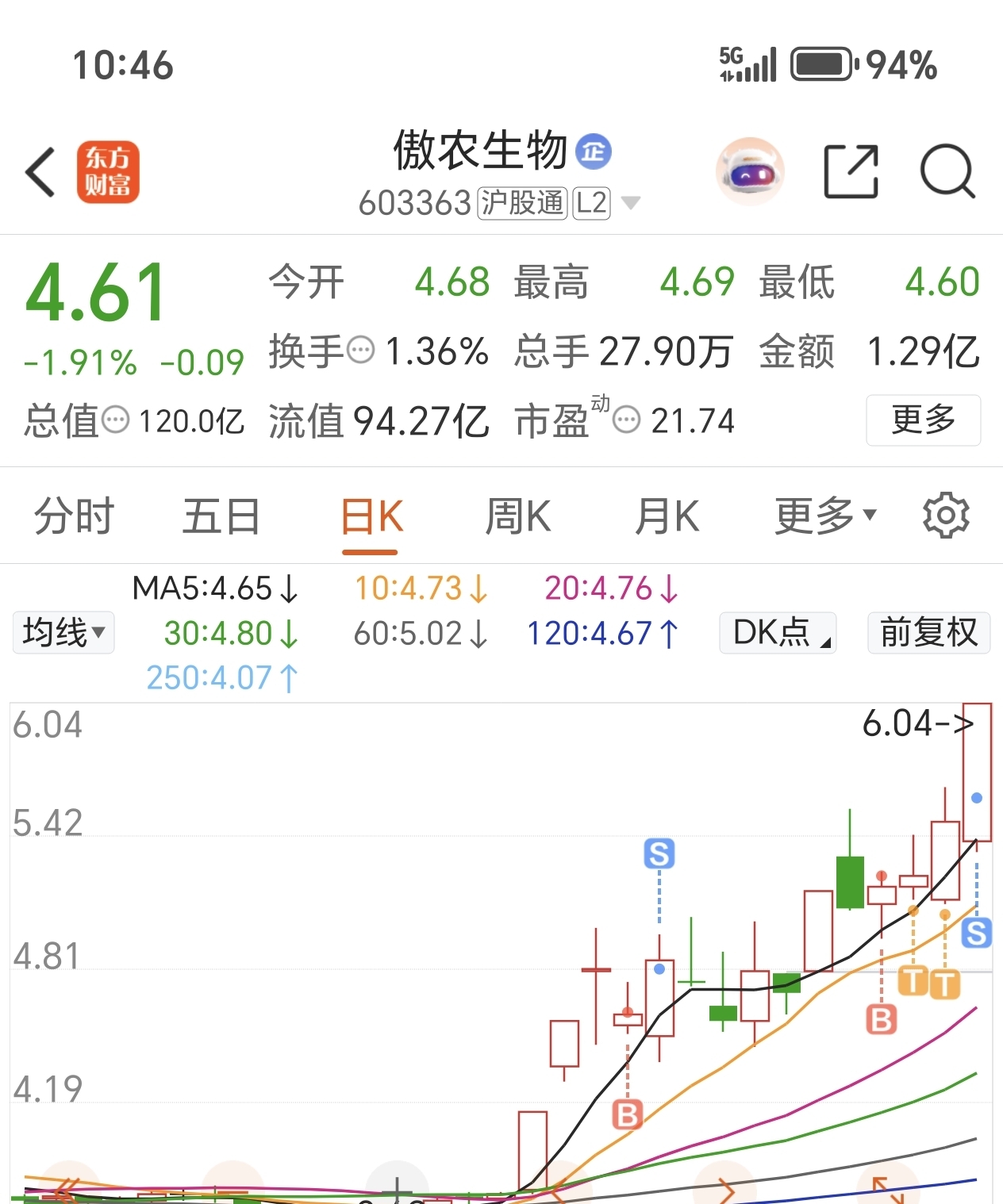Tap the magenta 20:4.76 MA label
This screenshot has width=1003, height=1204.
tap(612, 589)
